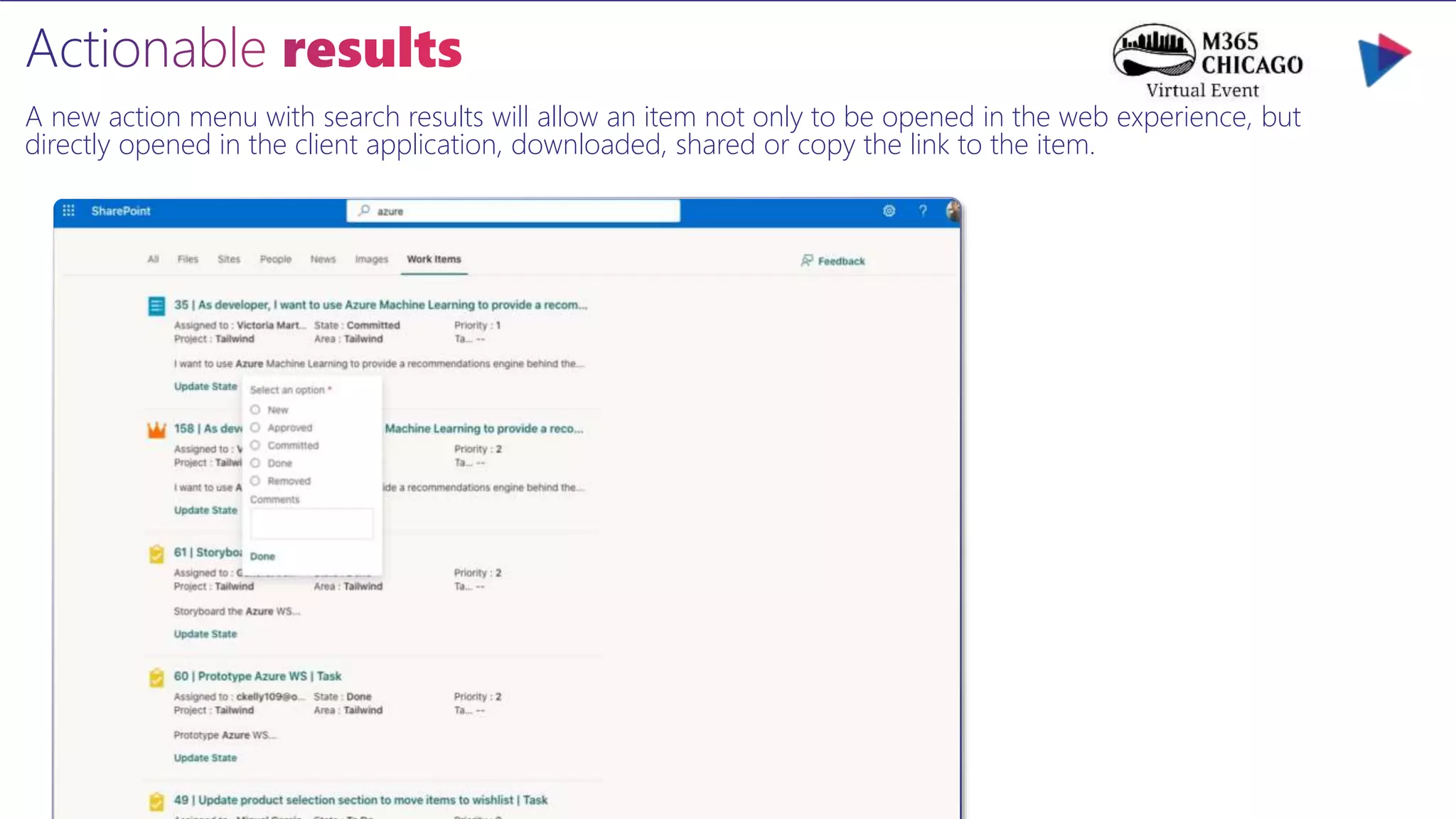
Task: Click 'Prototype Azure WS...' description
Action: click(x=225, y=734)
